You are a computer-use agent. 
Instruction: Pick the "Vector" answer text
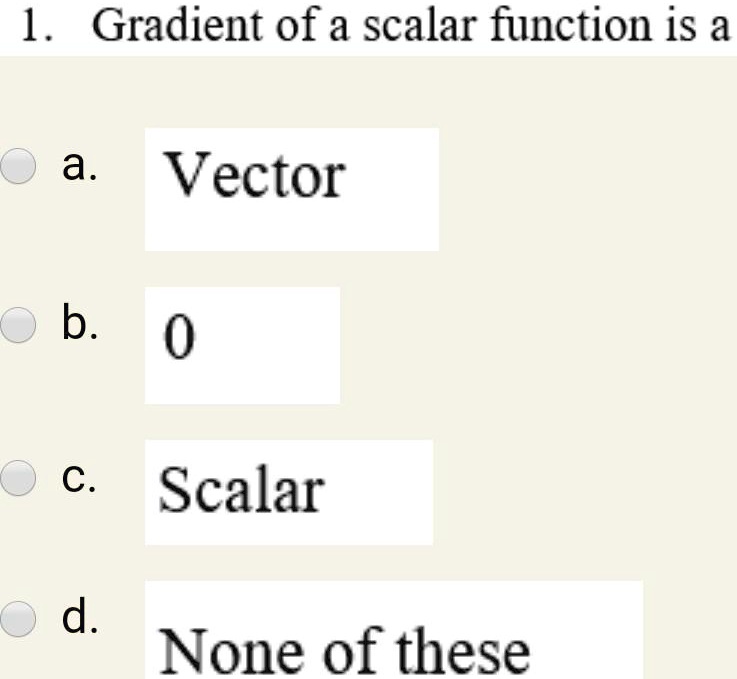(x=254, y=175)
